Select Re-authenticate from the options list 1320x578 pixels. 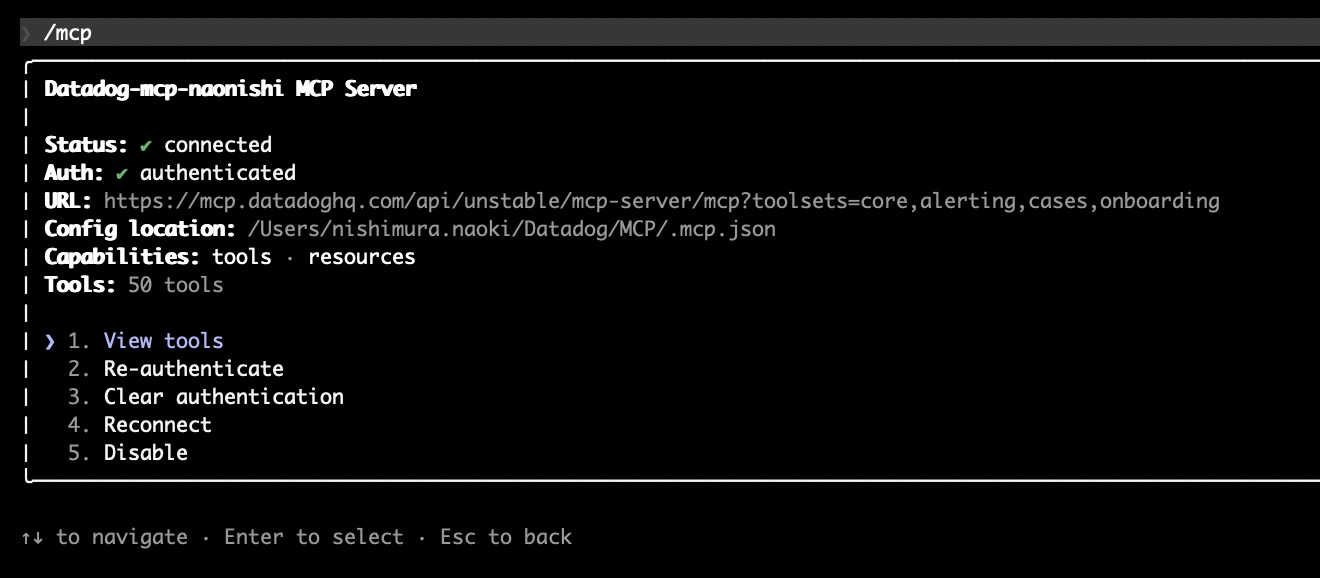(194, 368)
